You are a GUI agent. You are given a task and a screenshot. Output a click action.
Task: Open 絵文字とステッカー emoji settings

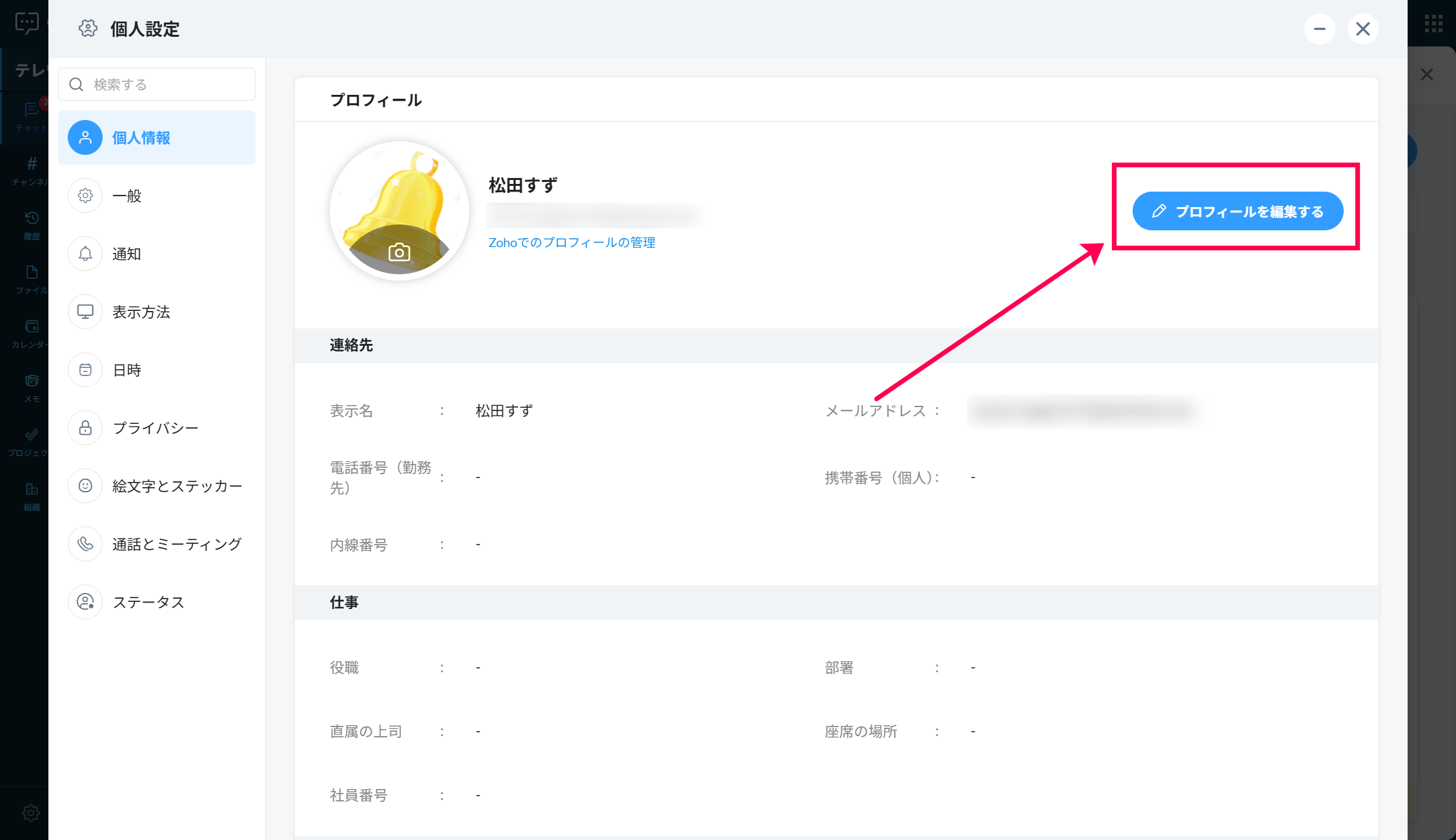177,486
